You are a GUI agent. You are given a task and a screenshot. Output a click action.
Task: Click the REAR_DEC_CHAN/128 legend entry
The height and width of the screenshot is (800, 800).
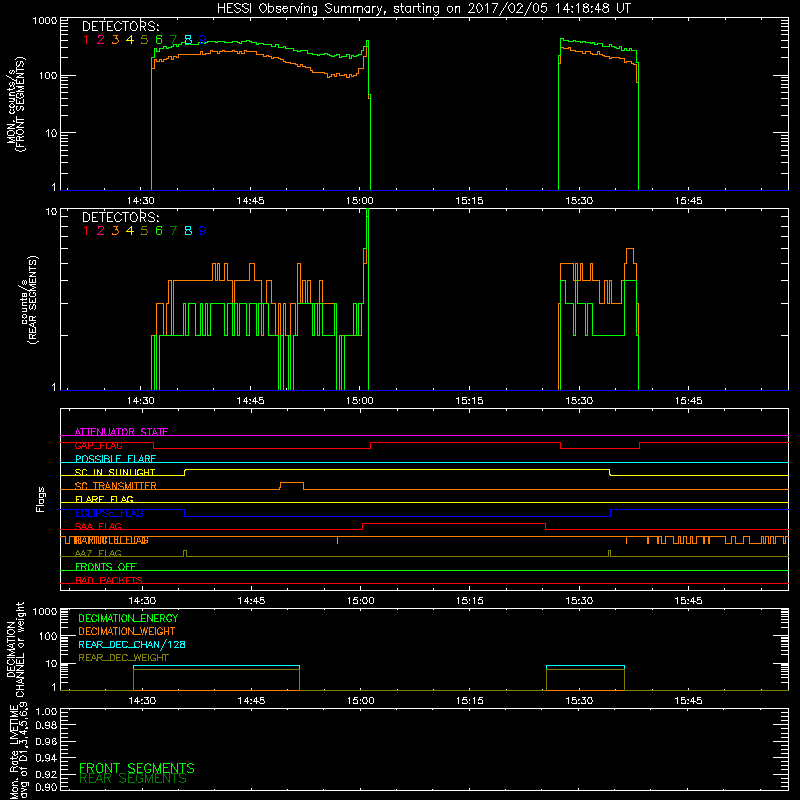point(132,645)
